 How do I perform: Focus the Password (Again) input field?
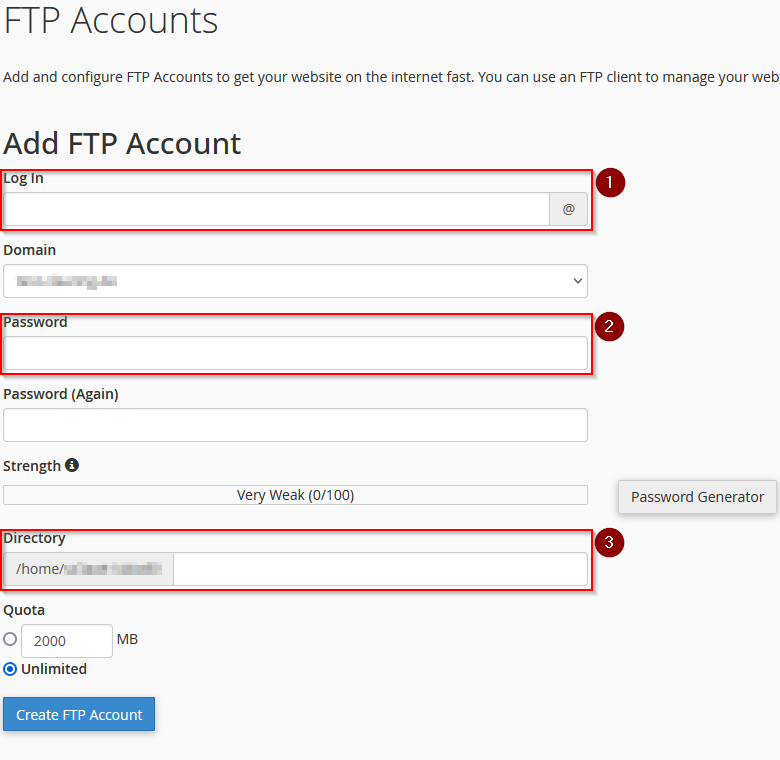[295, 425]
